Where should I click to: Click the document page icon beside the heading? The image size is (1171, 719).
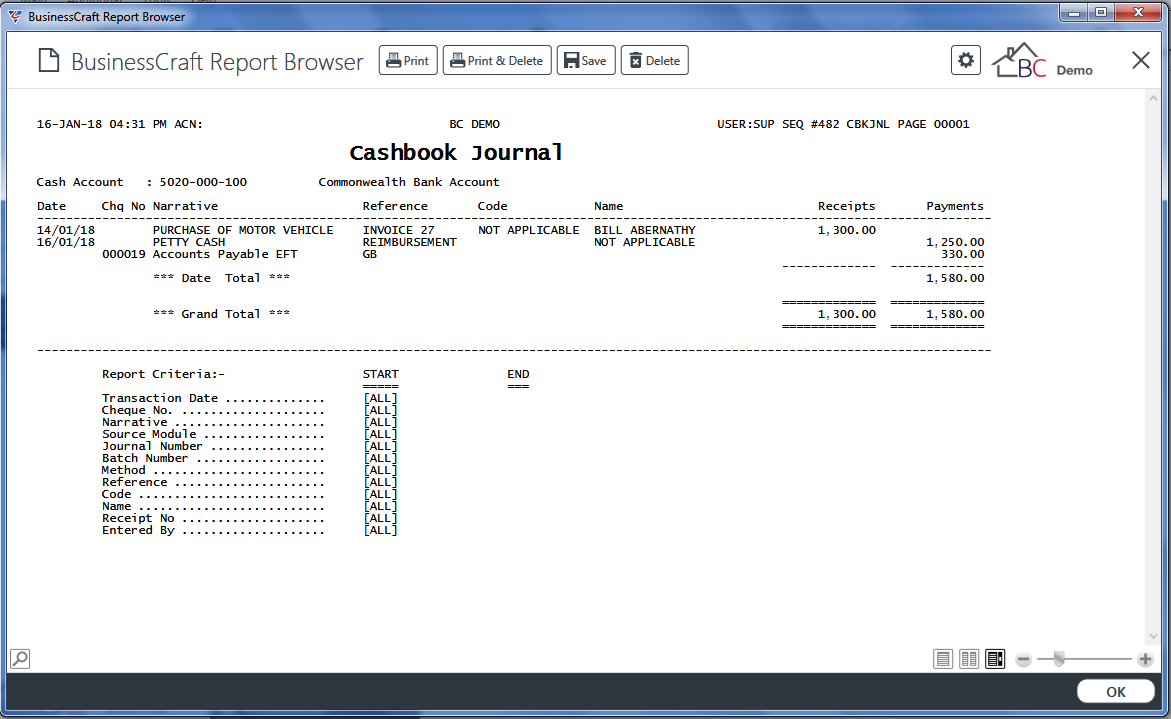point(49,60)
